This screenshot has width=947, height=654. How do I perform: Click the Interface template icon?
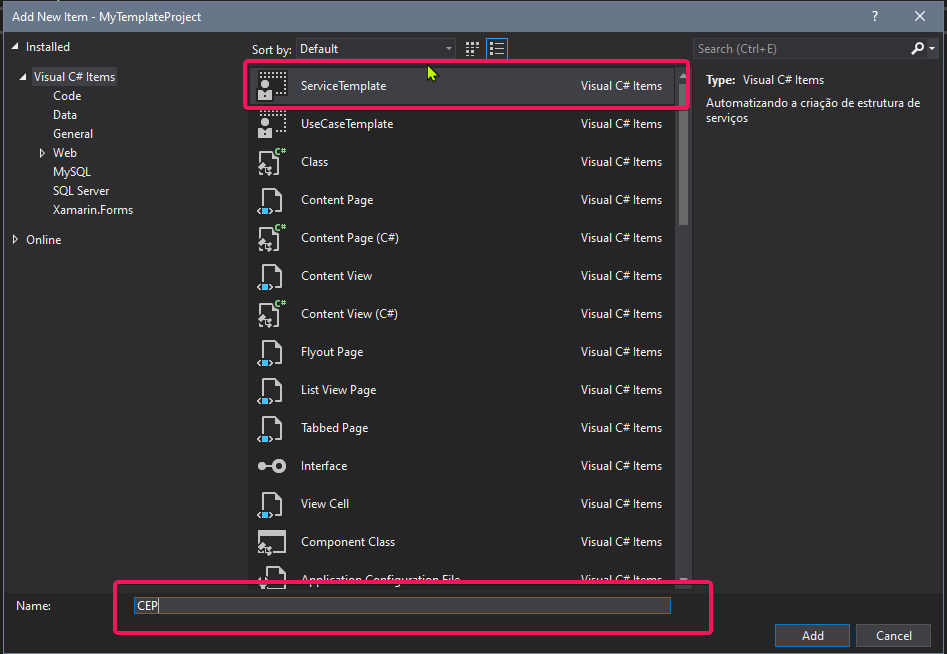click(x=272, y=466)
